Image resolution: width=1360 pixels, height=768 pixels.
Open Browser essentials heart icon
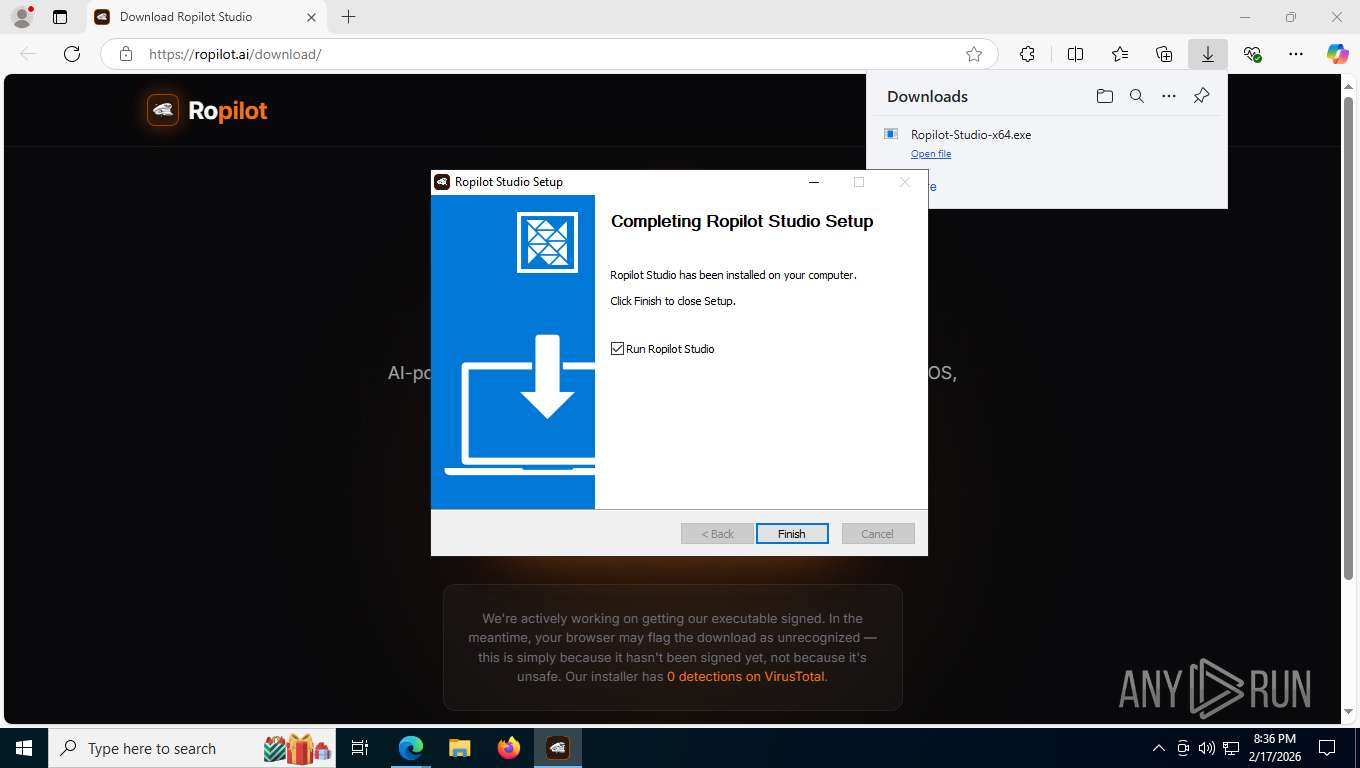point(1252,54)
